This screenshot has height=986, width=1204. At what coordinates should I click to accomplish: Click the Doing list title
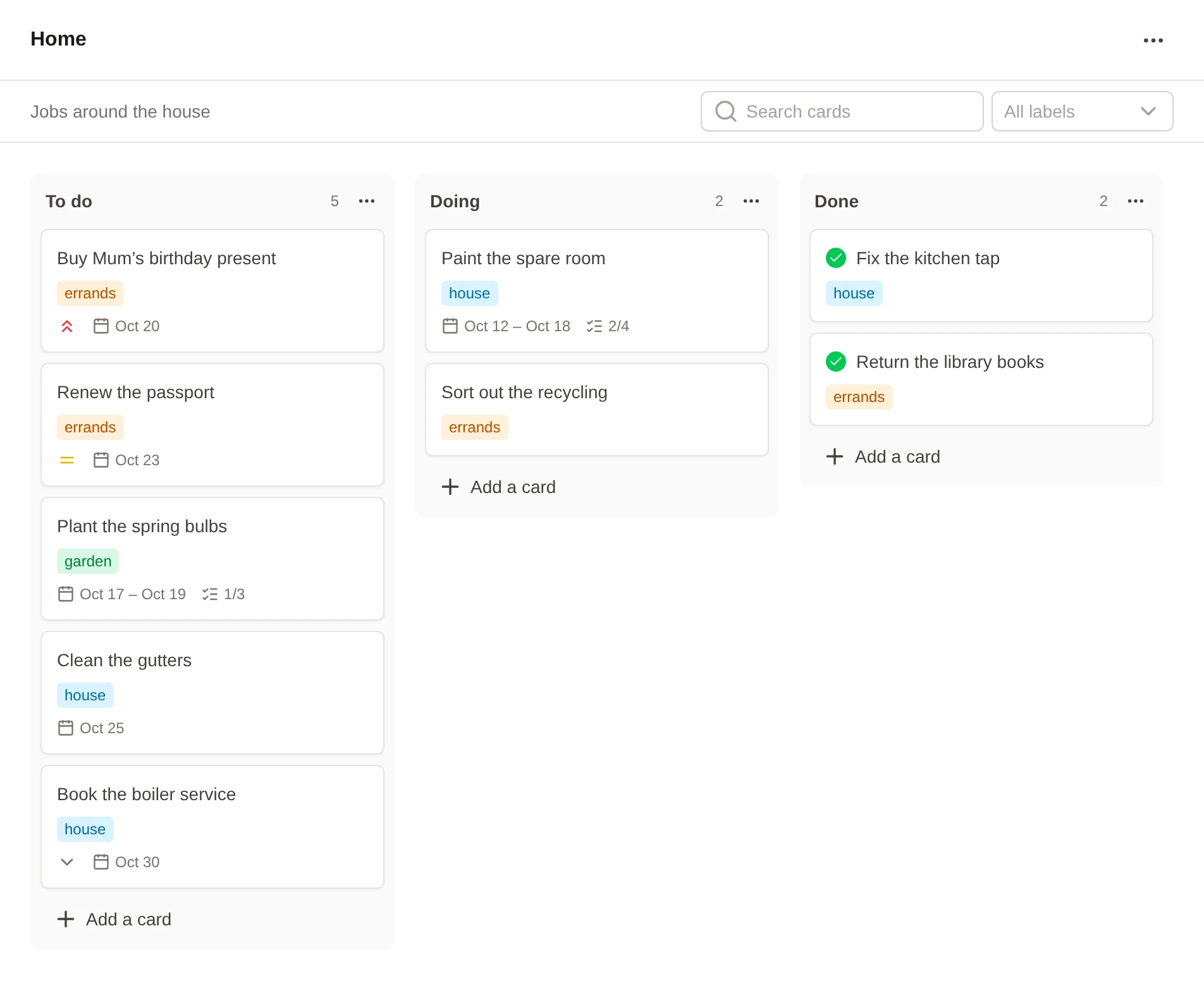[455, 201]
